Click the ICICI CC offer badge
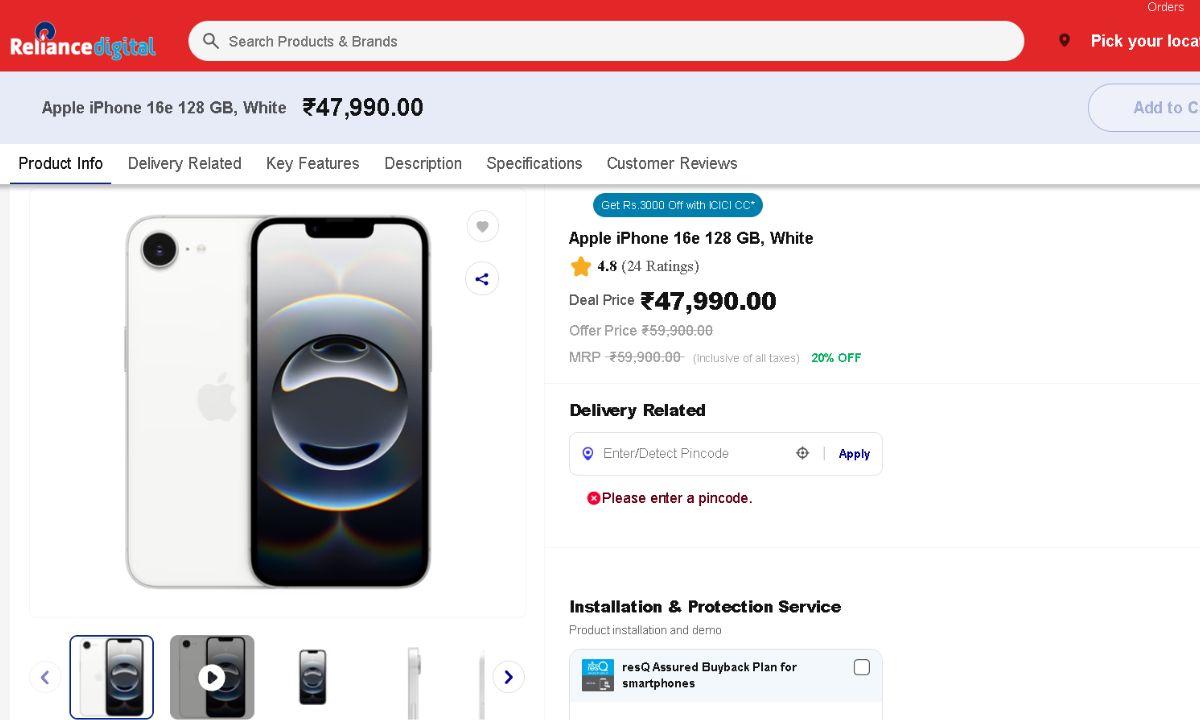This screenshot has height=720, width=1200. [677, 205]
